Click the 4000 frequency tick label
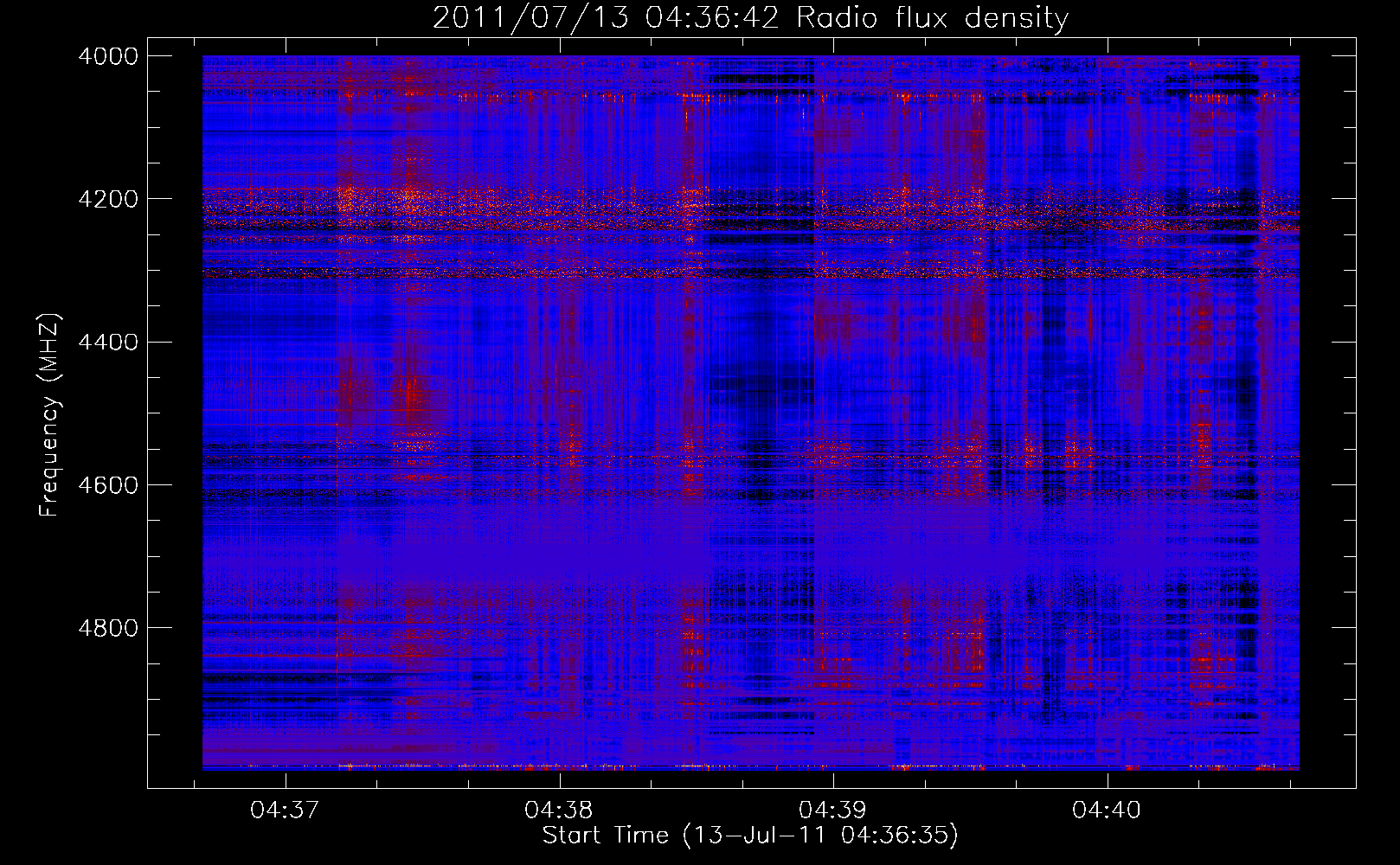The image size is (1400, 865). click(108, 56)
